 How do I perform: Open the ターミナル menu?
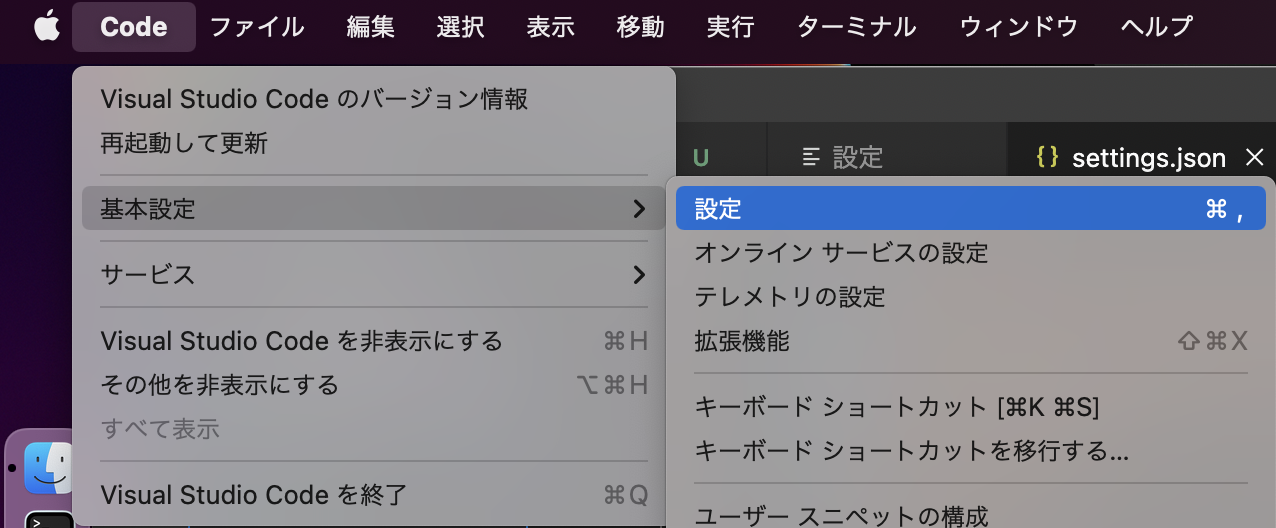pyautogui.click(x=856, y=27)
